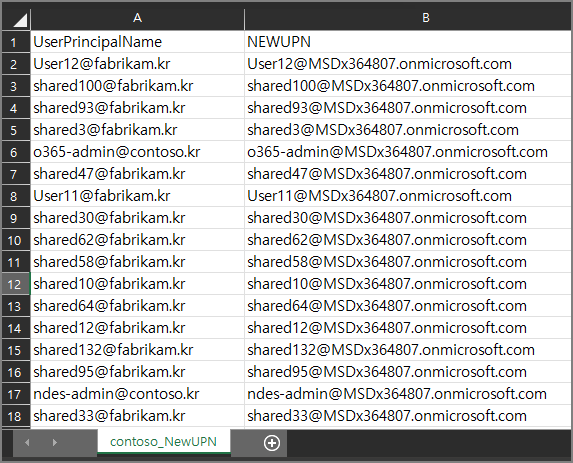This screenshot has height=463, width=573.
Task: Select cell User12@fabrikam.kr
Action: (x=137, y=64)
